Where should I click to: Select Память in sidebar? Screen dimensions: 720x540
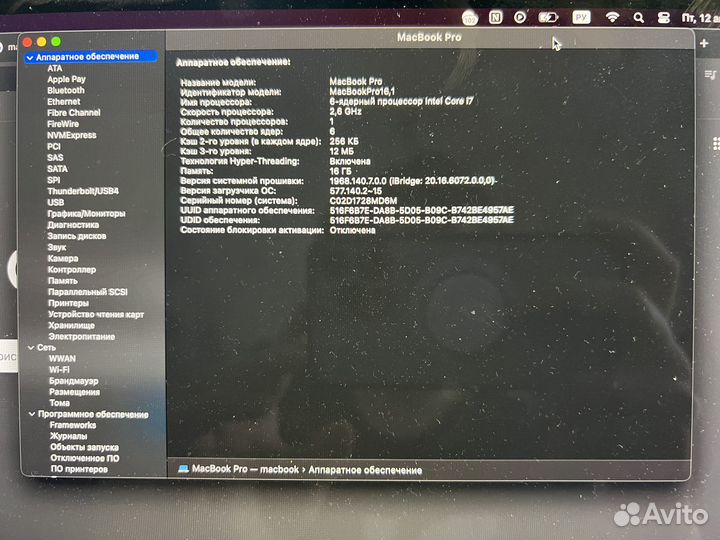[x=63, y=281]
